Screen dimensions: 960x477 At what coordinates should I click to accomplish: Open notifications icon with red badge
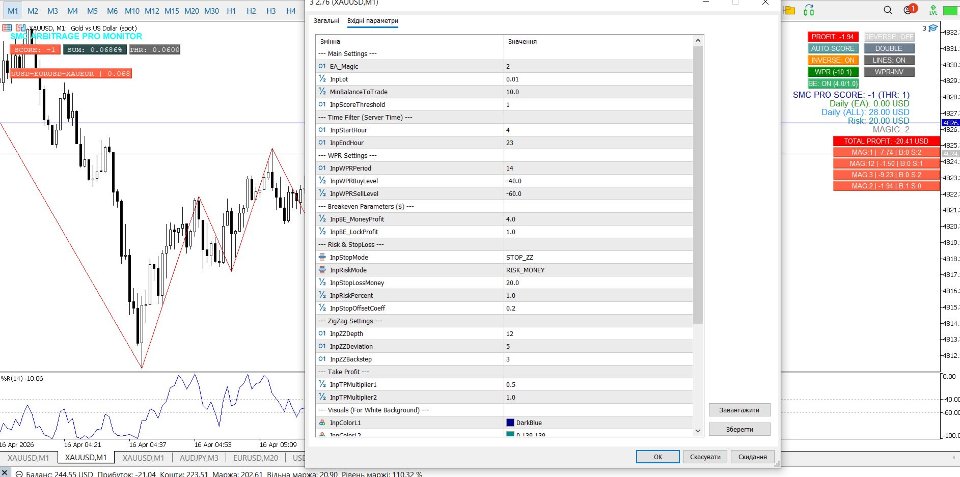coord(910,10)
